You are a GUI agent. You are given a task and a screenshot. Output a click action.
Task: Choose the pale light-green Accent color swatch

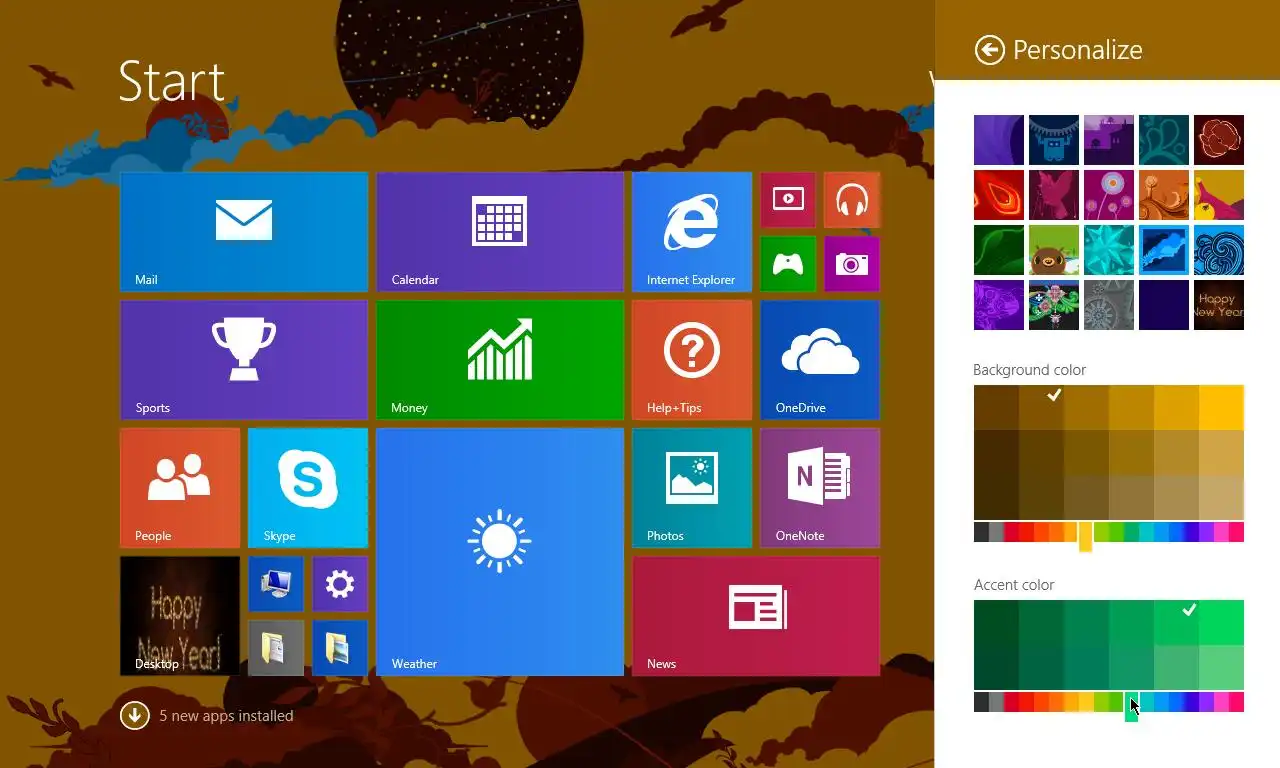[x=1221, y=667]
